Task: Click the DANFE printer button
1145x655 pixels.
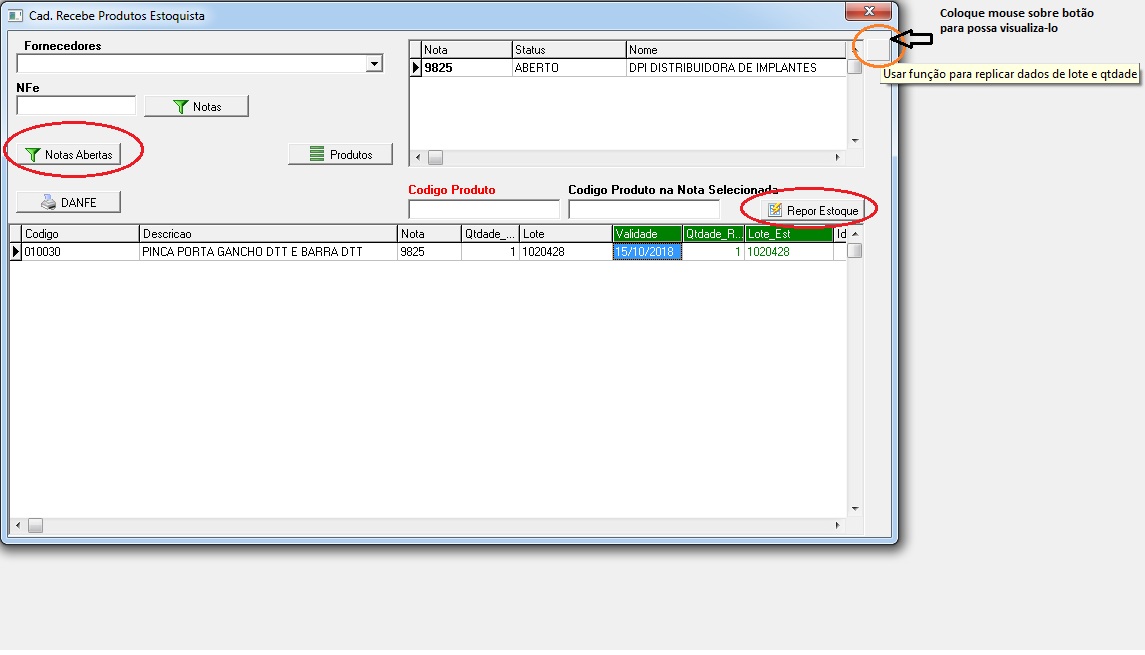Action: (68, 202)
